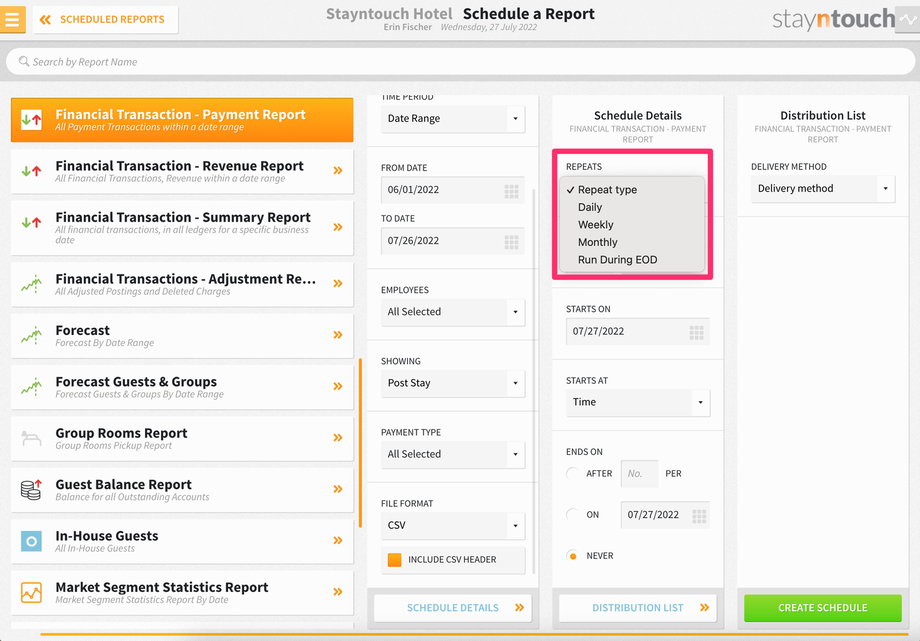Click the Market Segment Statistics chart icon
Image resolution: width=920 pixels, height=641 pixels.
pyautogui.click(x=31, y=592)
